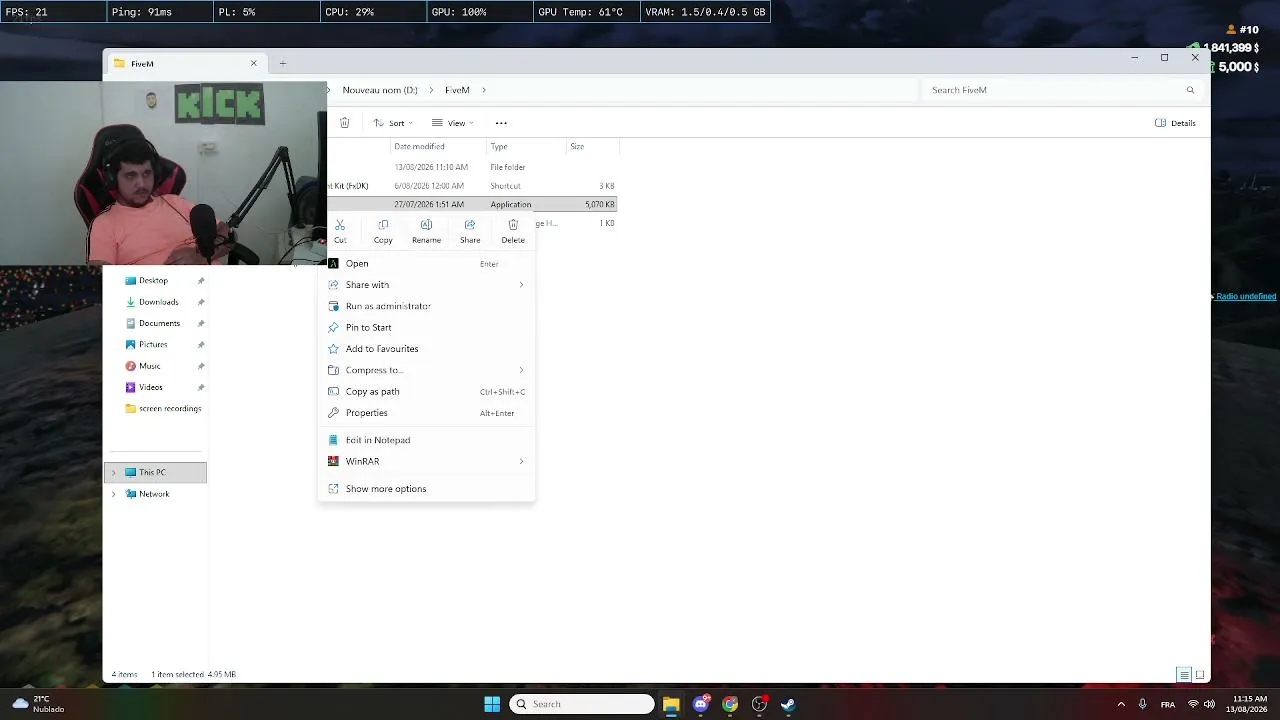
Task: Click the Delete icon in the context menu
Action: pyautogui.click(x=513, y=225)
